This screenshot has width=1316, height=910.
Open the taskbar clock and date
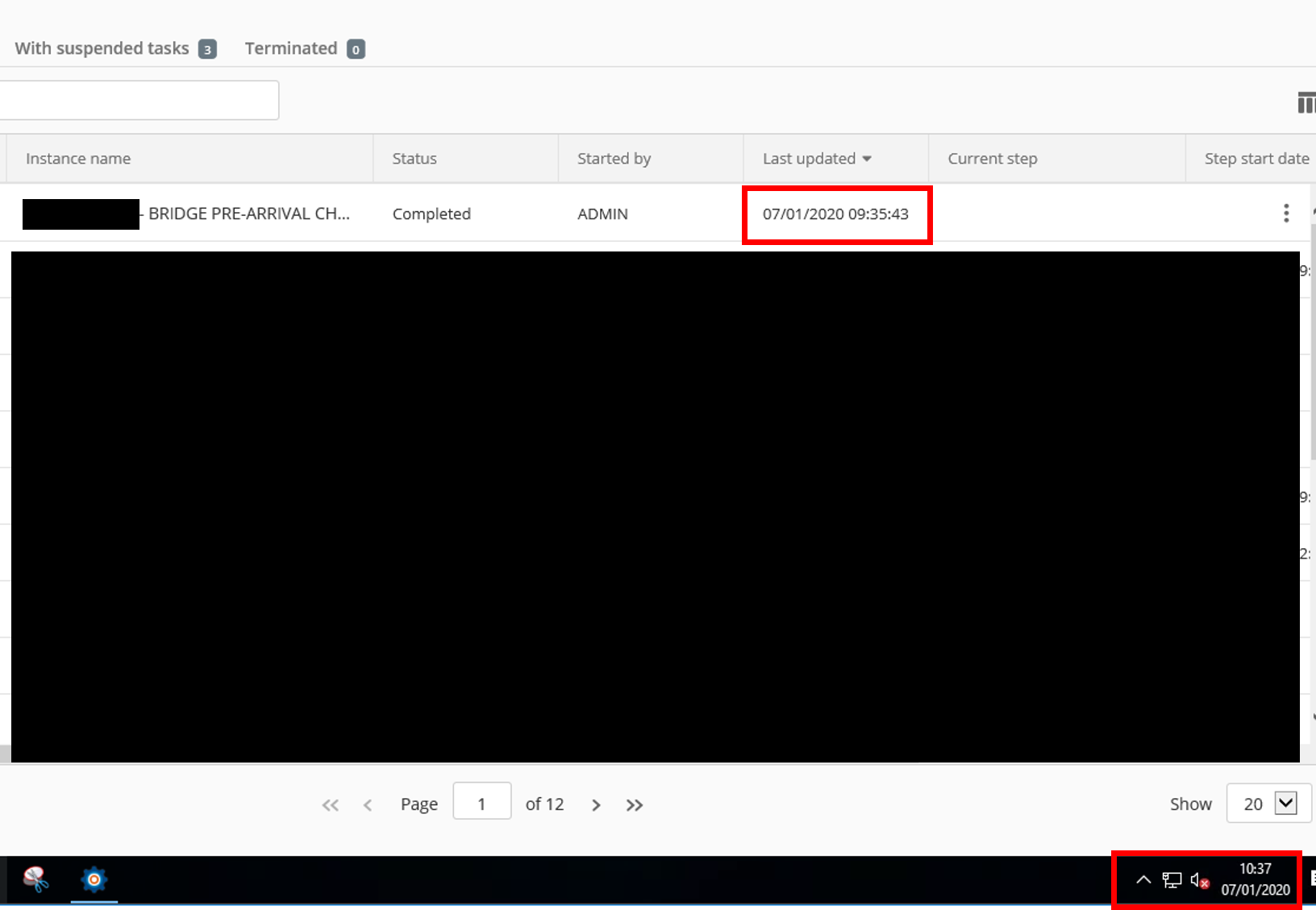coord(1256,879)
